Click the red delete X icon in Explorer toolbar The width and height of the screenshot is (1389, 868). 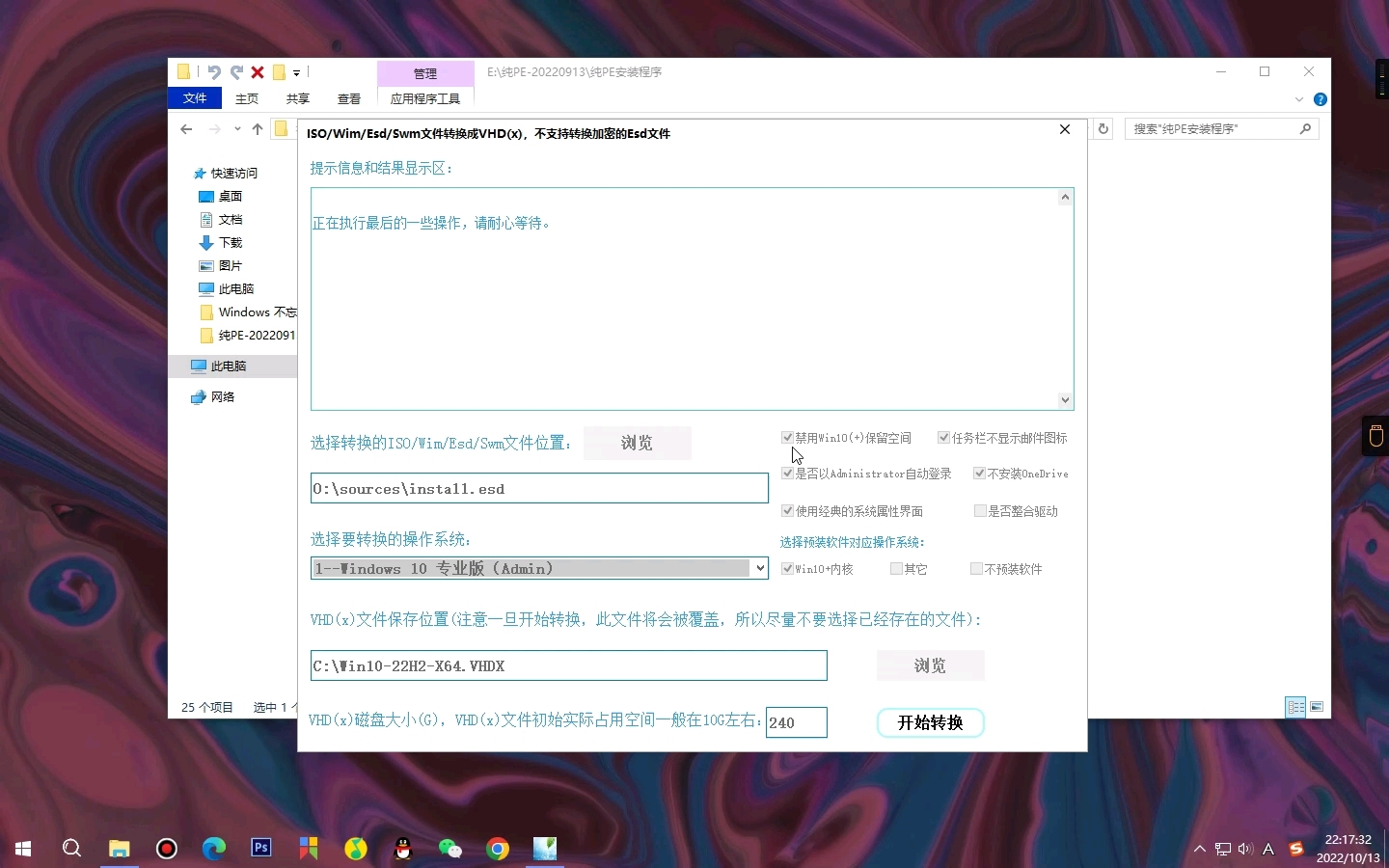pyautogui.click(x=258, y=72)
